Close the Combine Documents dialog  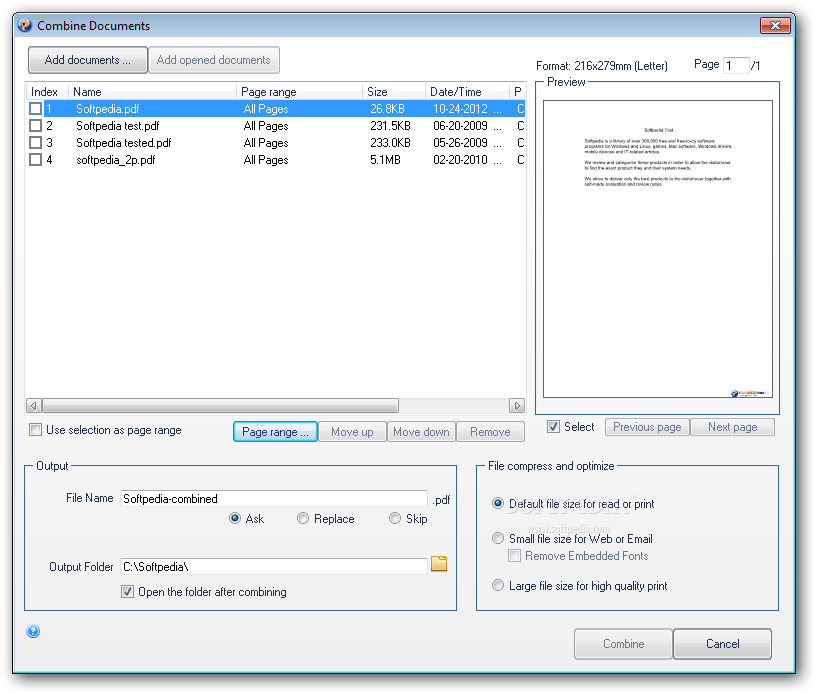(x=775, y=25)
